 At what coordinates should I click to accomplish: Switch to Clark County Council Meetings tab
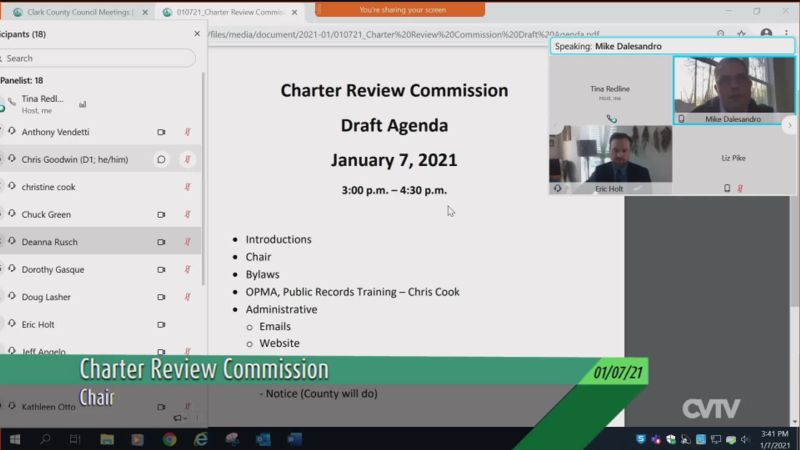point(78,12)
